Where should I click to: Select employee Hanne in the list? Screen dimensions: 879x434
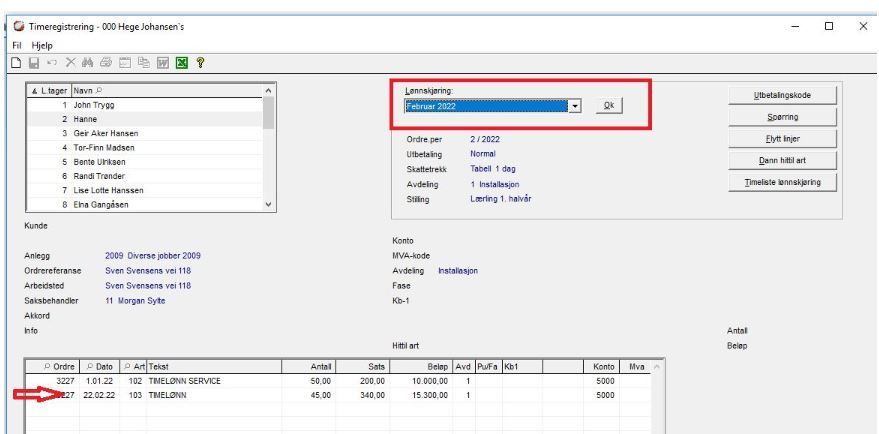pyautogui.click(x=145, y=119)
